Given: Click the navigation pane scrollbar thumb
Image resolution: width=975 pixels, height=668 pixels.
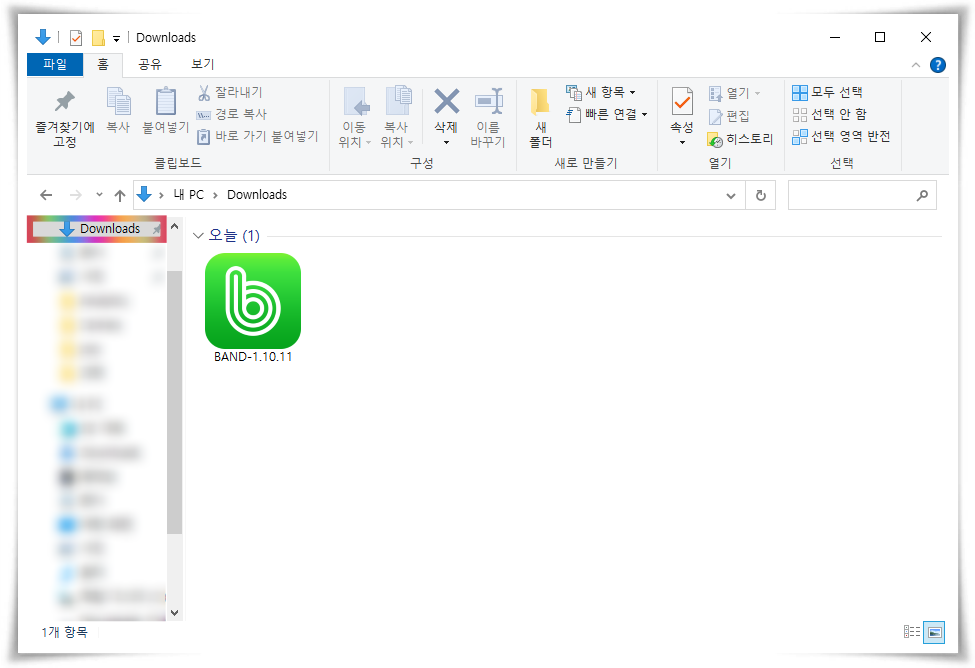Looking at the screenshot, I should click(175, 402).
